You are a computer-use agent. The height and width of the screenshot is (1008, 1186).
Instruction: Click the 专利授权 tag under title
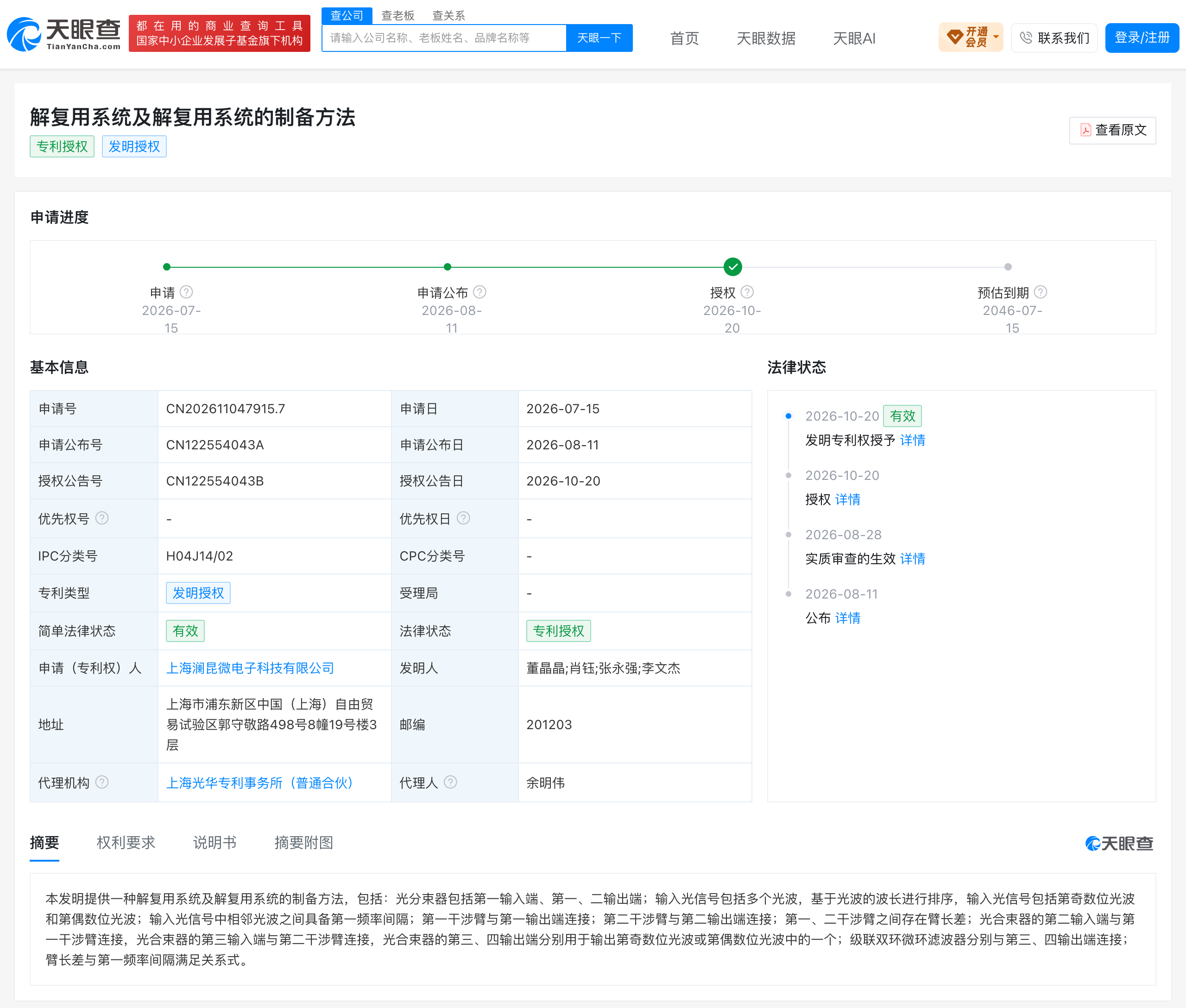tap(62, 146)
